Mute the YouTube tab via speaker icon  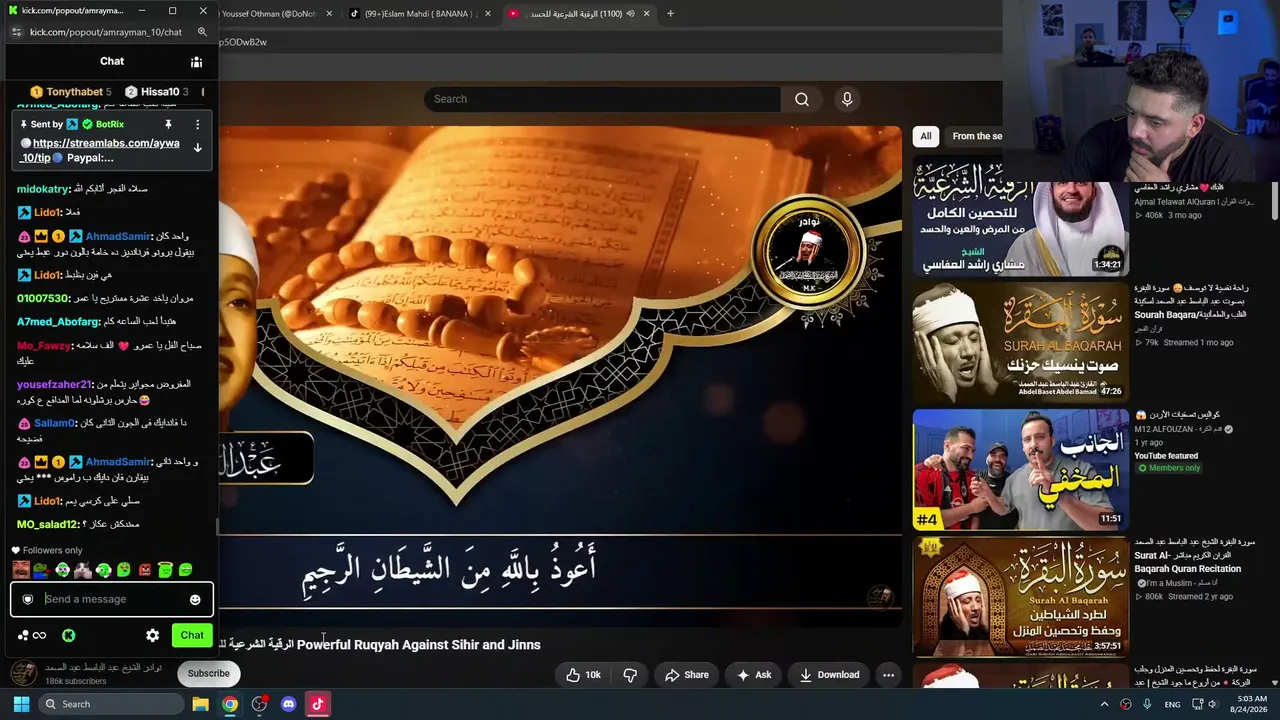630,14
